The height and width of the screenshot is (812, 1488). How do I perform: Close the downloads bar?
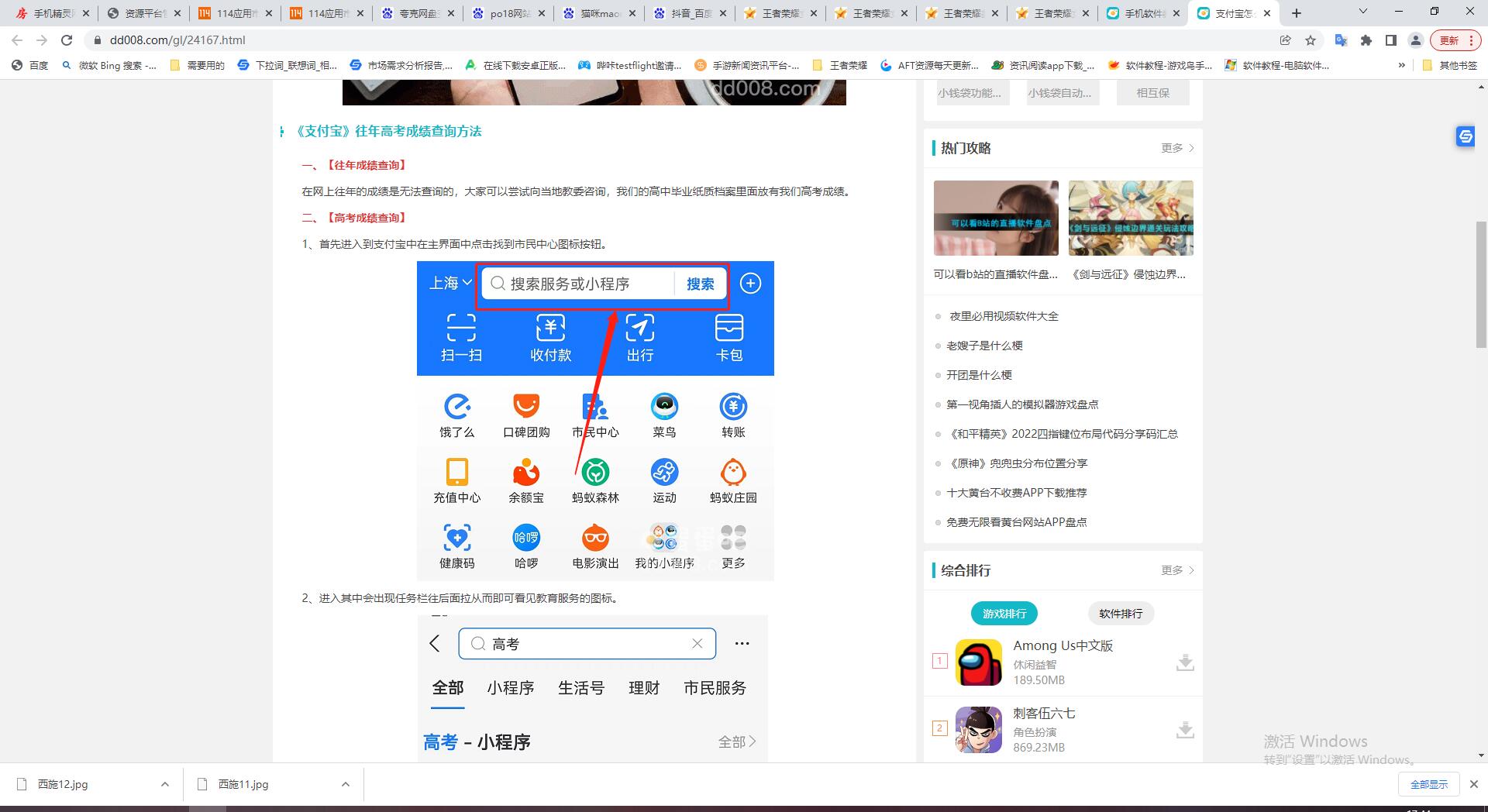(1474, 784)
